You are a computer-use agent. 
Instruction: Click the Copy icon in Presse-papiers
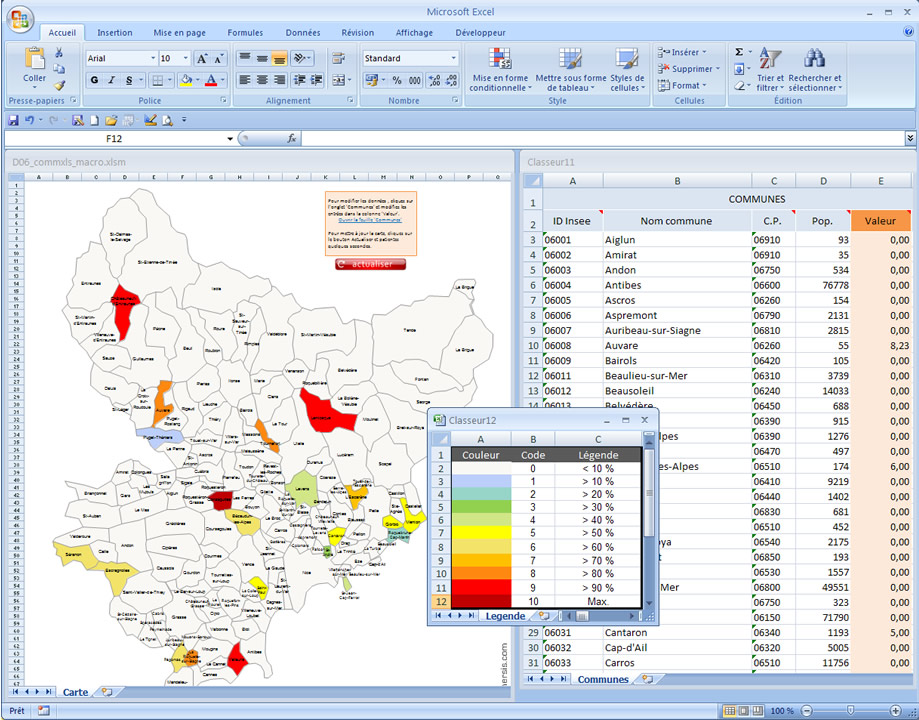point(59,69)
